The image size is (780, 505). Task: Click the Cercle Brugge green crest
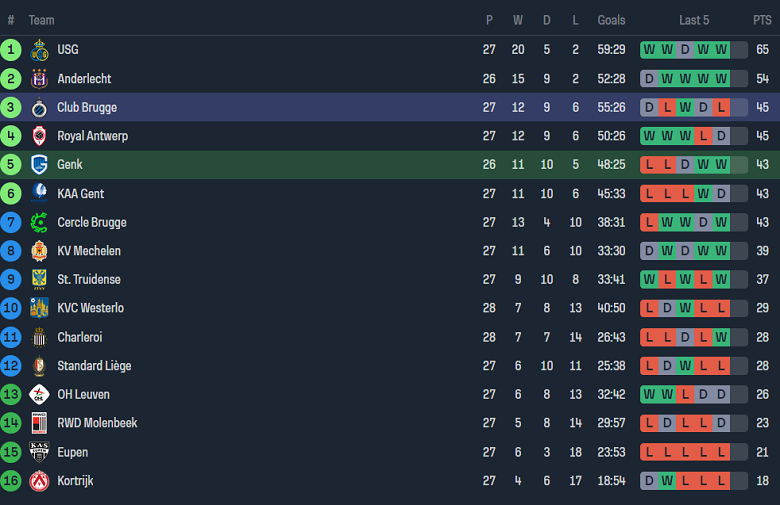[x=40, y=222]
